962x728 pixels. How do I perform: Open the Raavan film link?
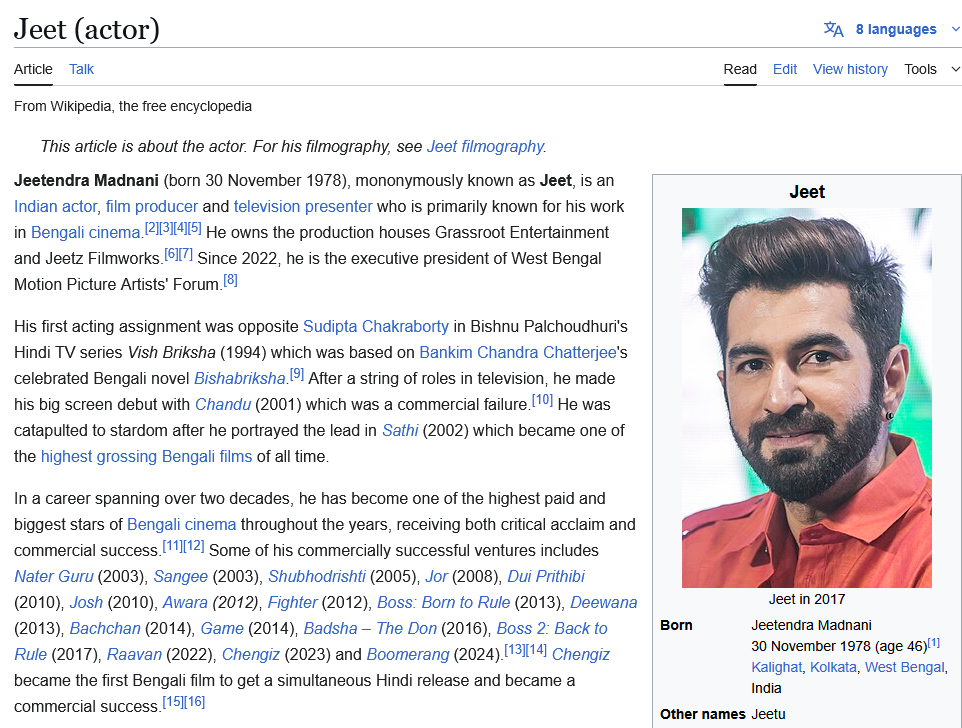[134, 654]
